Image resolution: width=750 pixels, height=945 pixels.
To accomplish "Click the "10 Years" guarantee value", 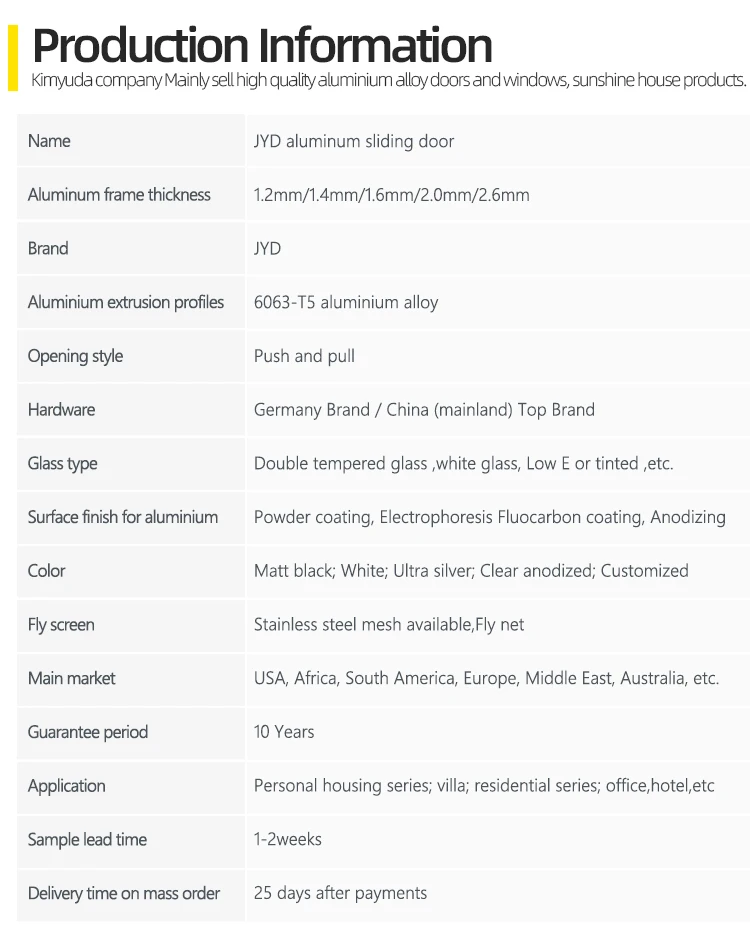I will pyautogui.click(x=284, y=732).
